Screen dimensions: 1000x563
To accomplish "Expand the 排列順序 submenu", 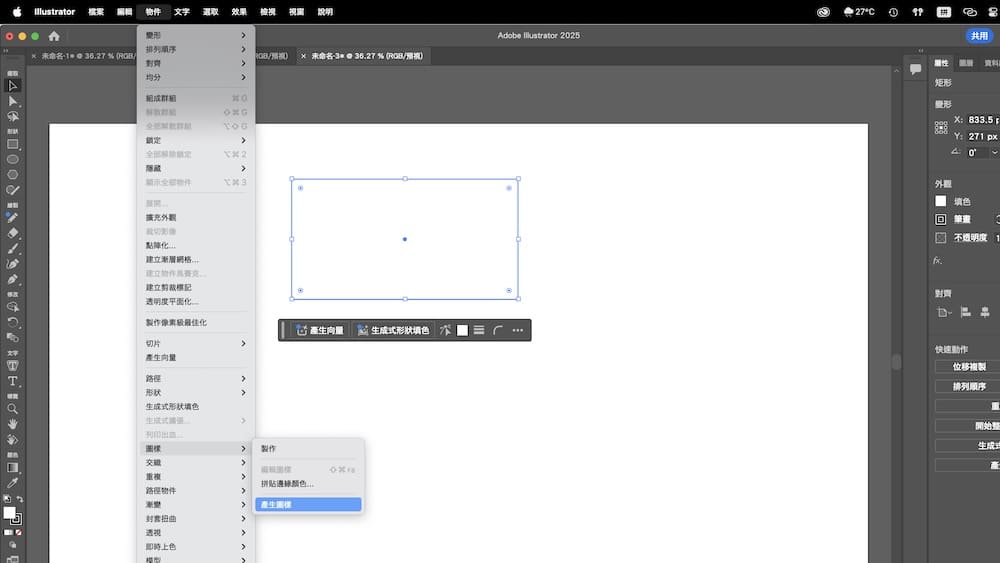I will coord(196,49).
